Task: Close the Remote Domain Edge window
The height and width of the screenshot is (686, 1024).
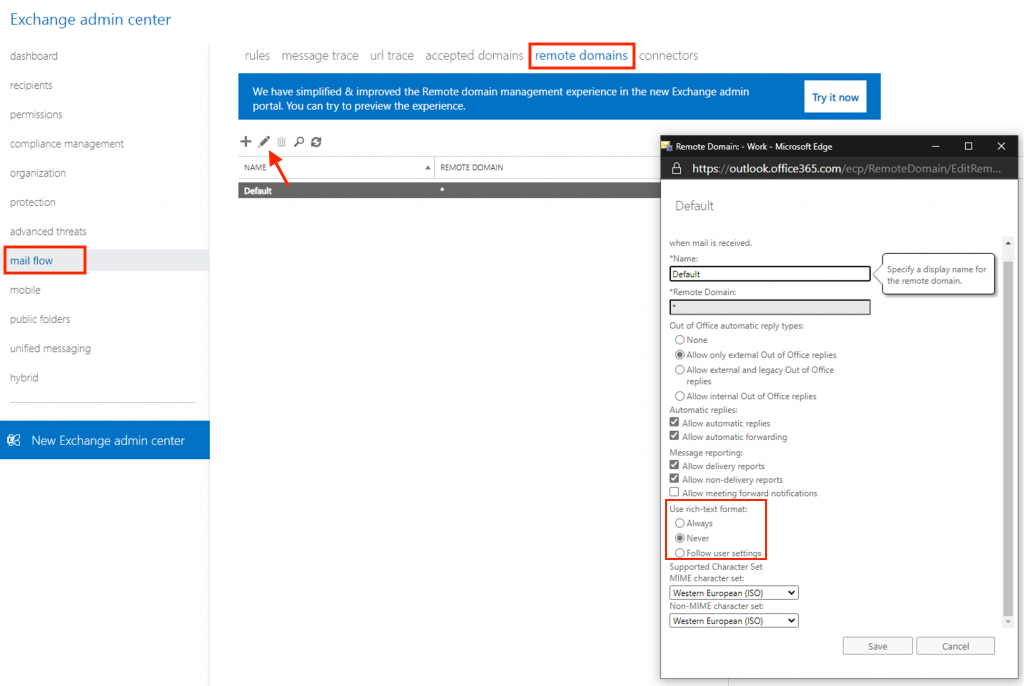Action: click(1001, 146)
